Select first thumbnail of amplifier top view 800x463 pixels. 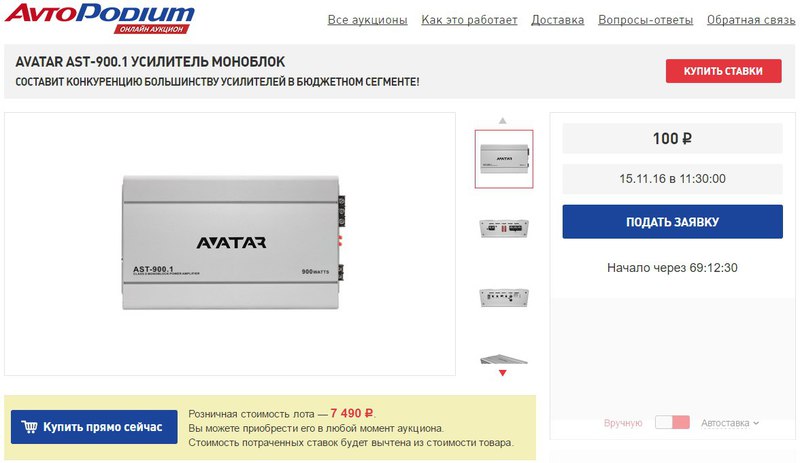point(504,159)
